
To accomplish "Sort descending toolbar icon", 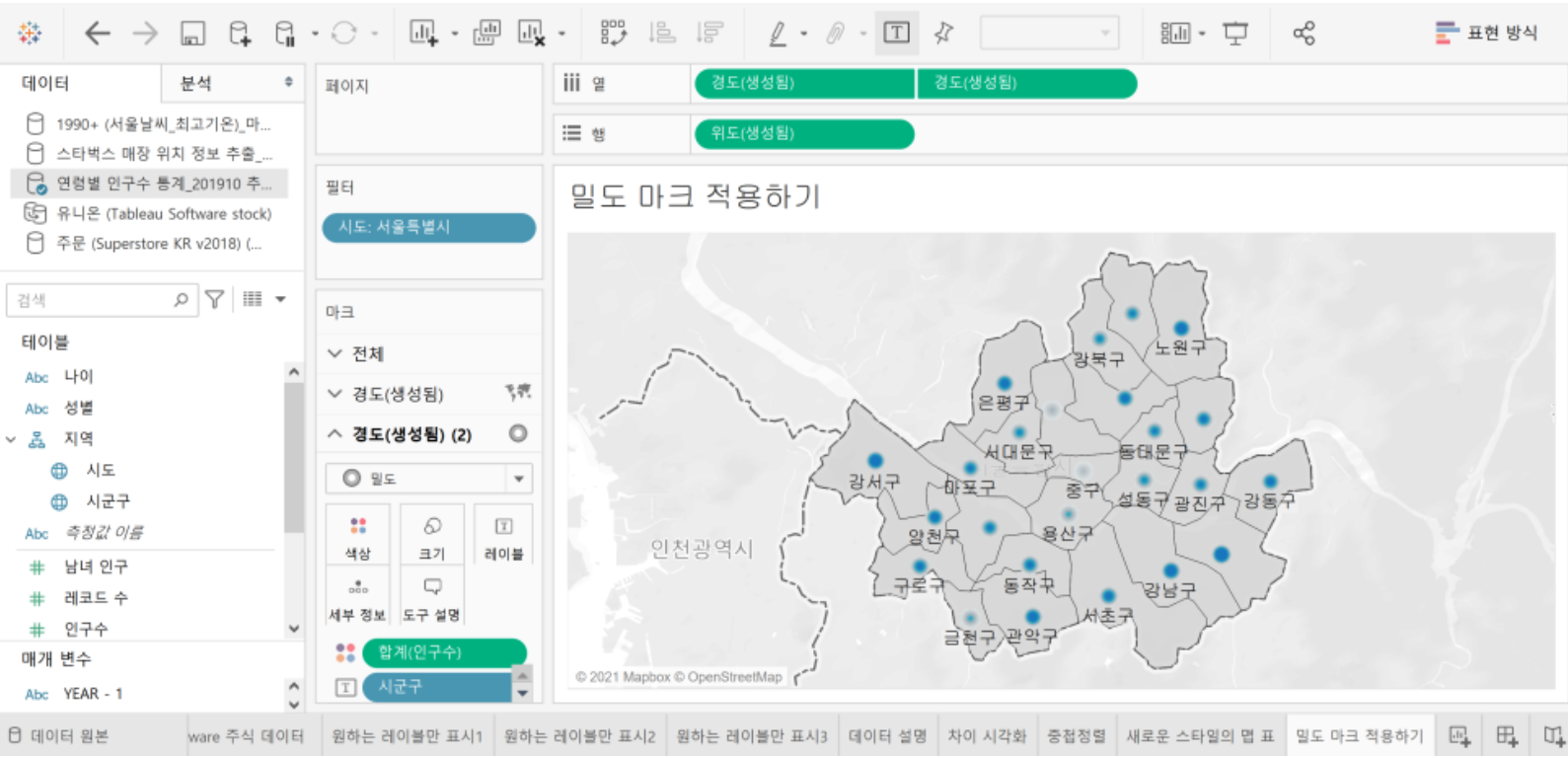I will pos(709,34).
